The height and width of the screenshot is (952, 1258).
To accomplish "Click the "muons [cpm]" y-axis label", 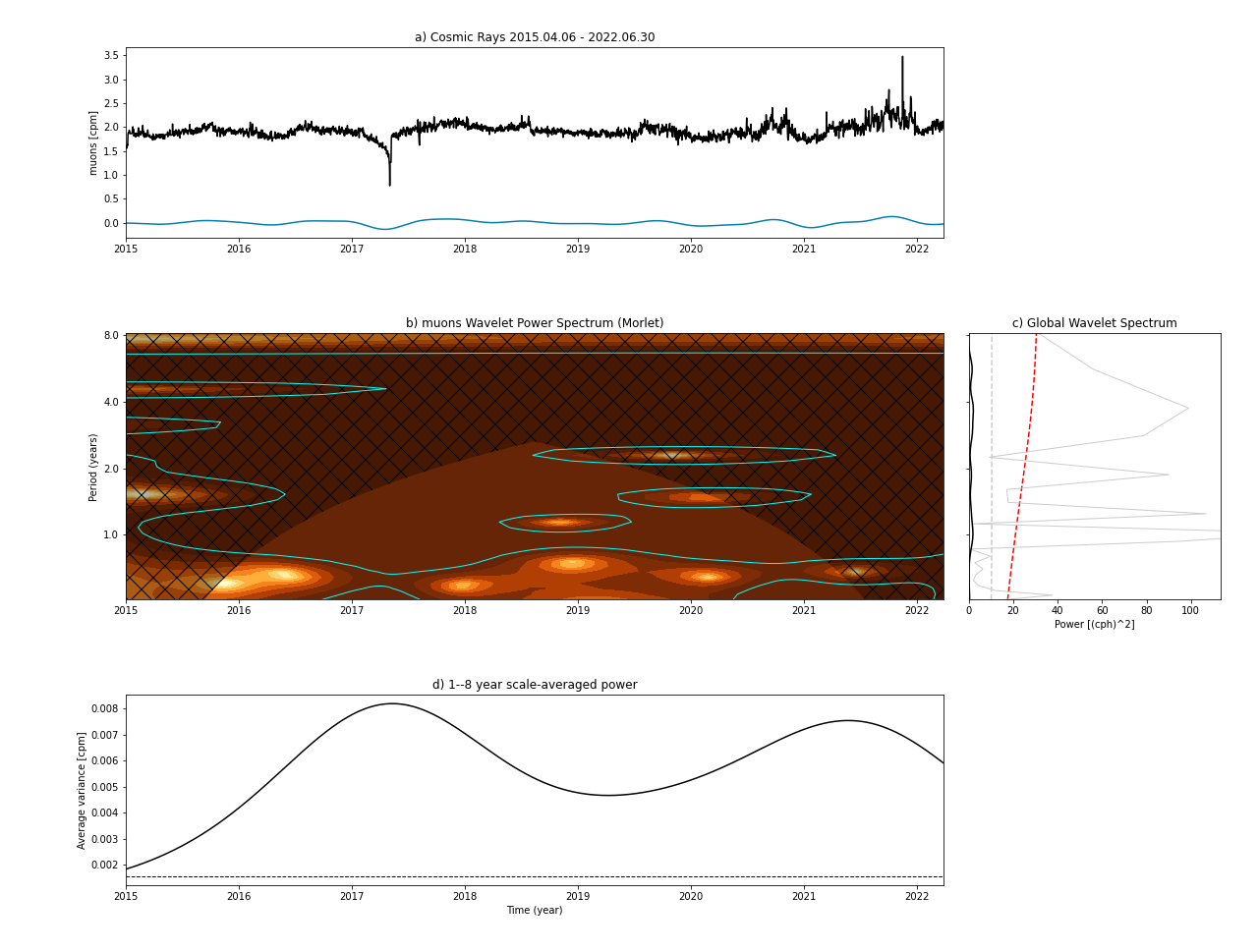I will [x=93, y=142].
